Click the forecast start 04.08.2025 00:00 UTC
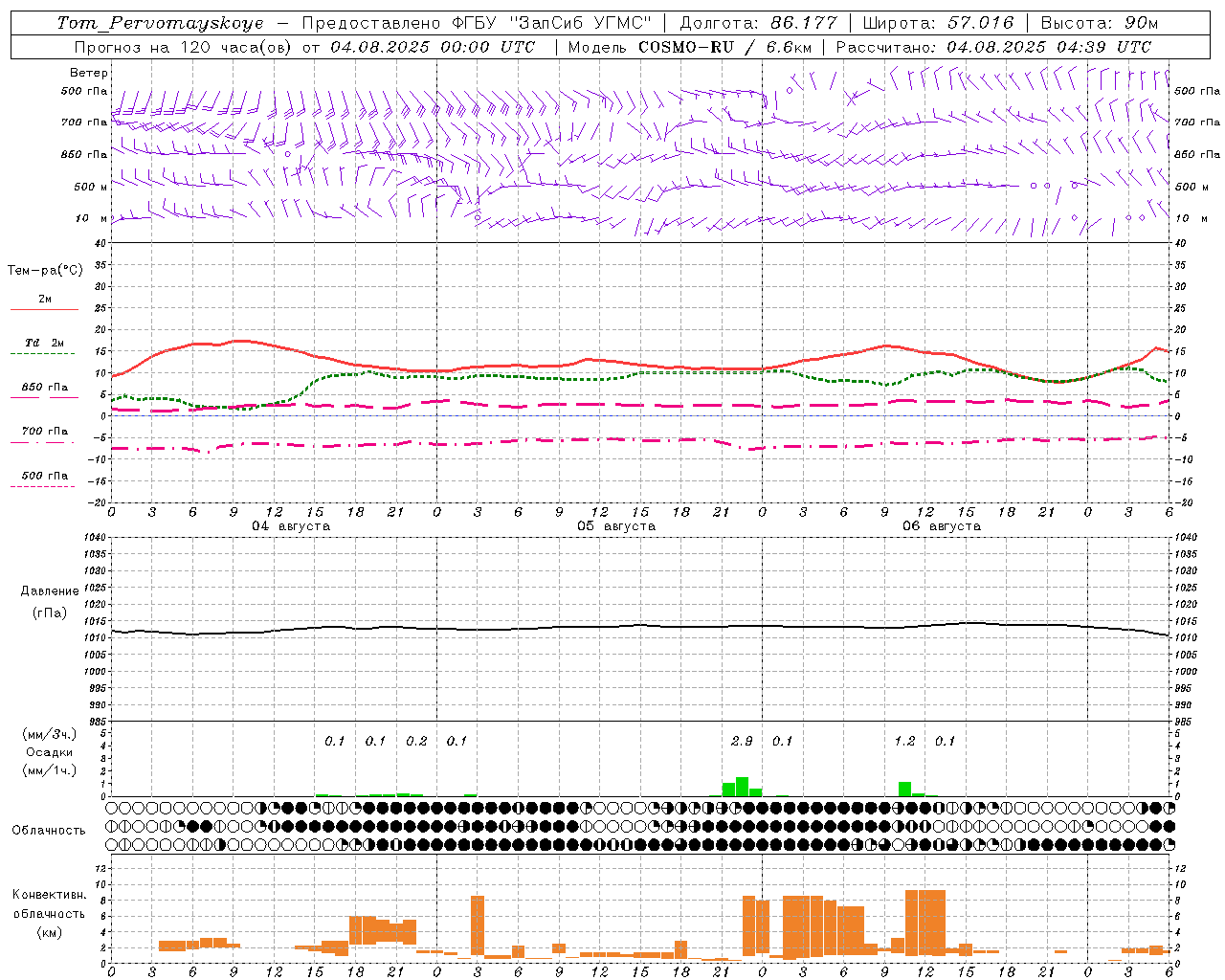 click(x=433, y=47)
